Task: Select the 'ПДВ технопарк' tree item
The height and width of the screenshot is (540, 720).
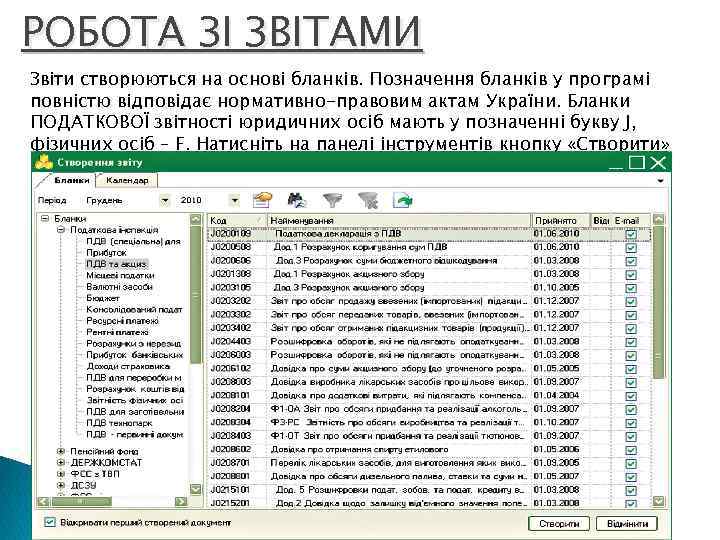Action: pyautogui.click(x=119, y=422)
